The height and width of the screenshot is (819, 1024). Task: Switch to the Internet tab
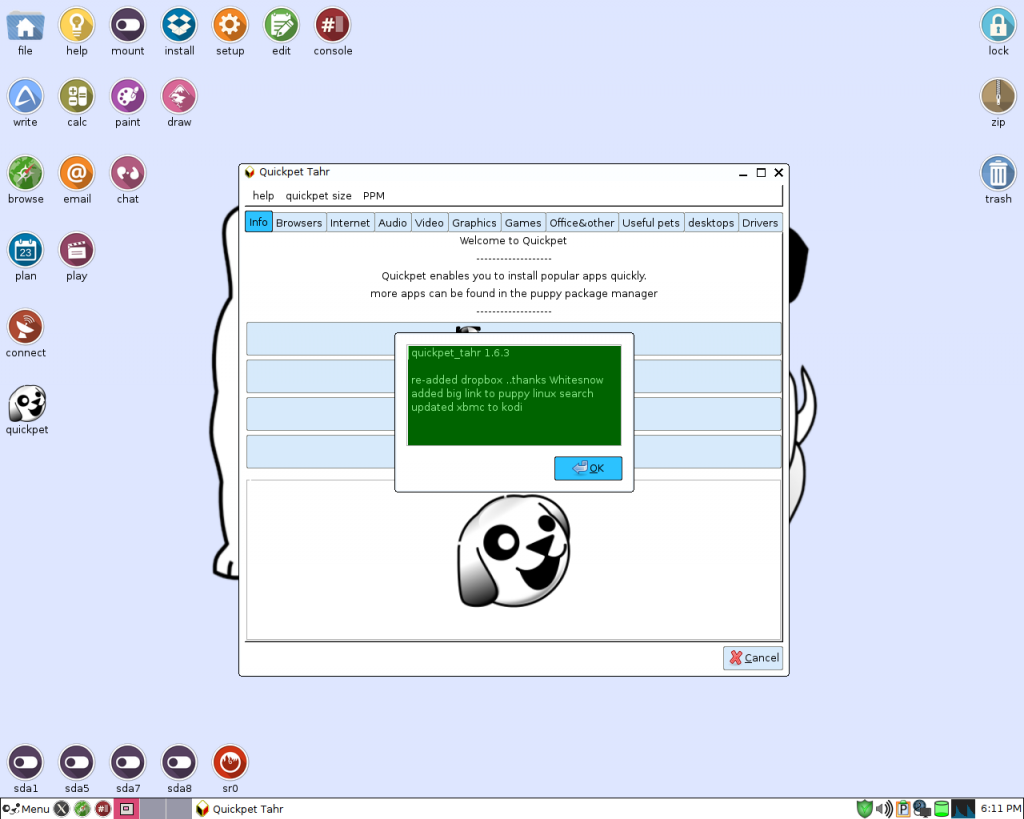coord(349,223)
